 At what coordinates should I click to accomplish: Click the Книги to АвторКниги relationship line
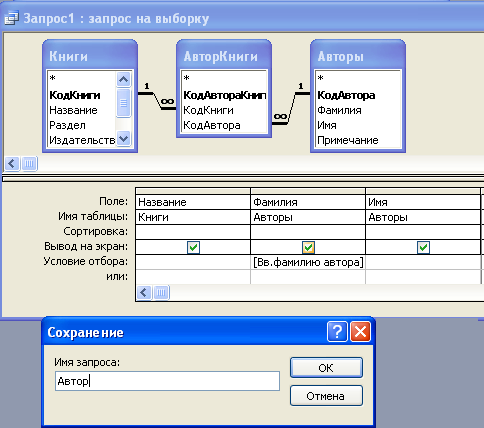pyautogui.click(x=157, y=101)
